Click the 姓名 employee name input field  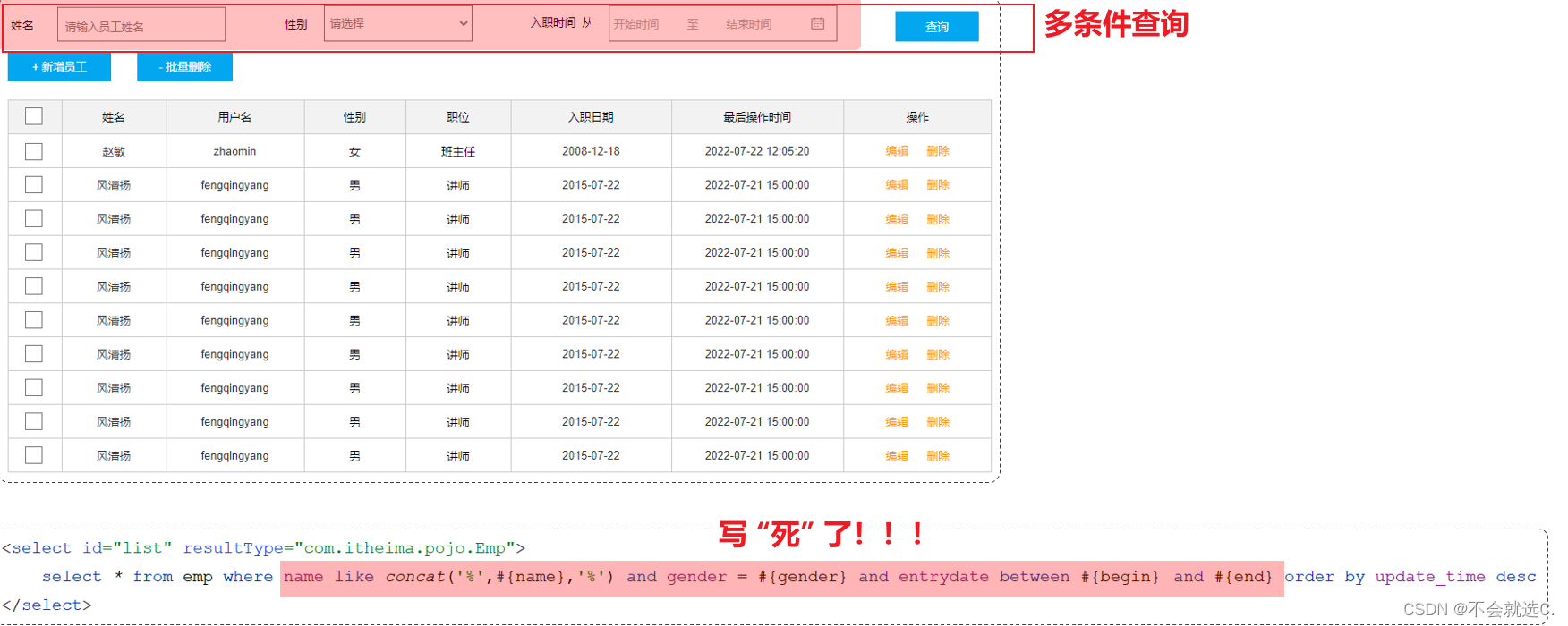coord(141,25)
